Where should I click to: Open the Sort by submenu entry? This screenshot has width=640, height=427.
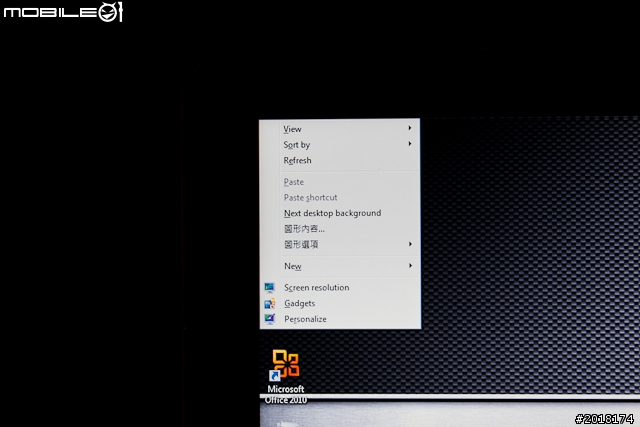click(x=340, y=145)
